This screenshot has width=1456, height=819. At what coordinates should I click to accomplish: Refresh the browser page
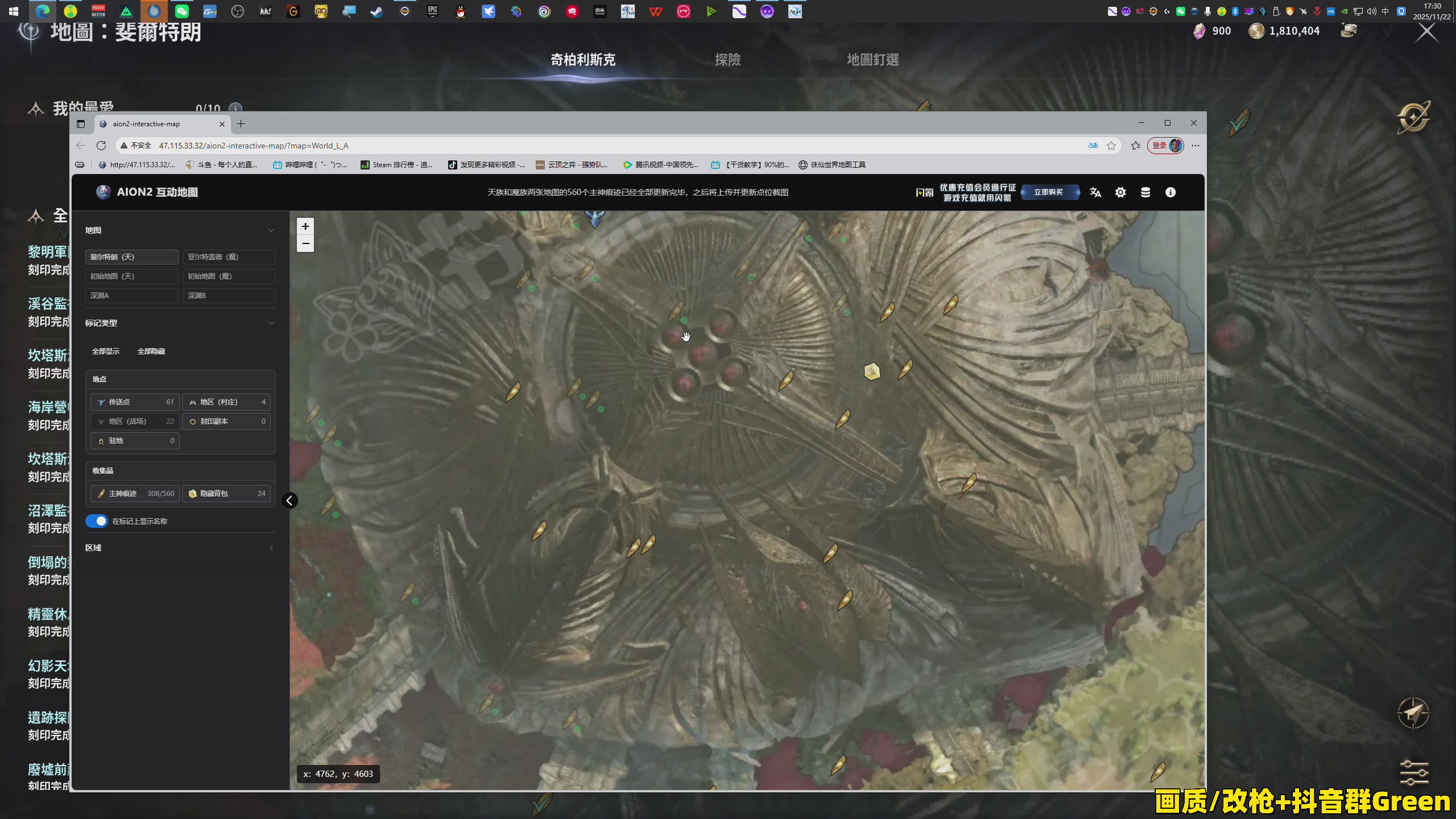[x=101, y=146]
